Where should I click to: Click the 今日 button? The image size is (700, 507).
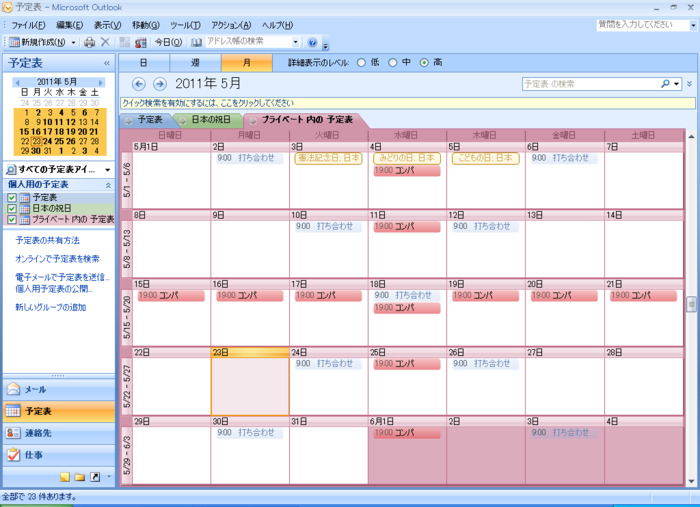click(x=168, y=42)
